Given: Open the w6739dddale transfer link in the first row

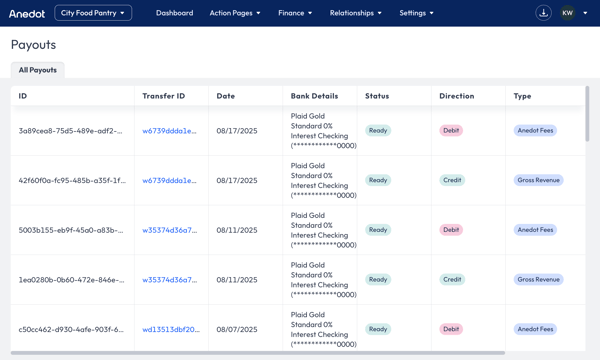Looking at the screenshot, I should [x=169, y=131].
